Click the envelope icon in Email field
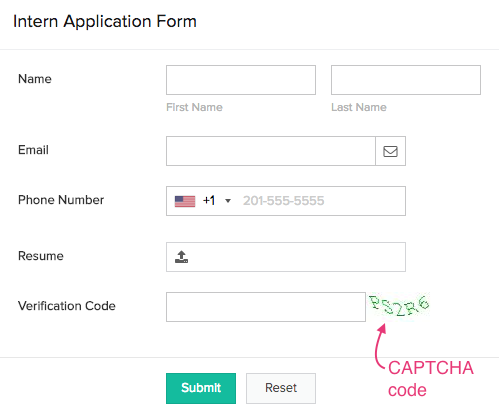Screen dimensions: 499x419 click(x=390, y=151)
